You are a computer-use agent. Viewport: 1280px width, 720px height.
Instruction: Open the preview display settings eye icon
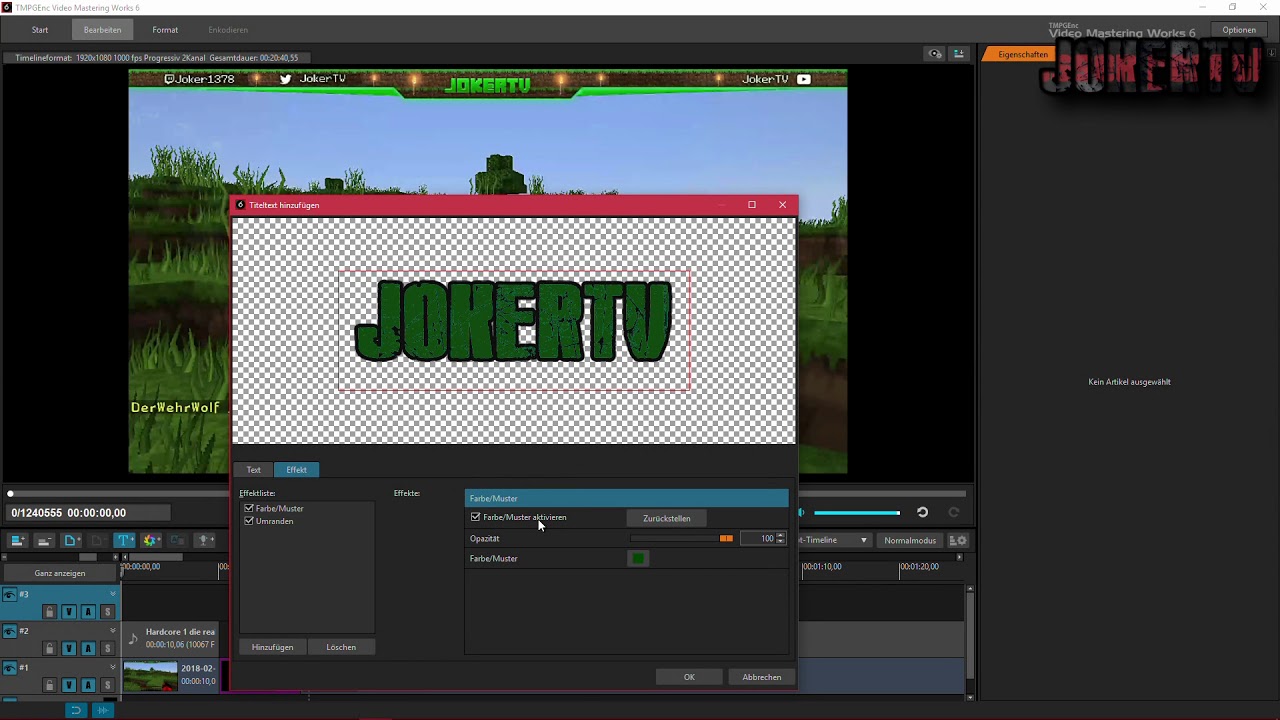(935, 54)
